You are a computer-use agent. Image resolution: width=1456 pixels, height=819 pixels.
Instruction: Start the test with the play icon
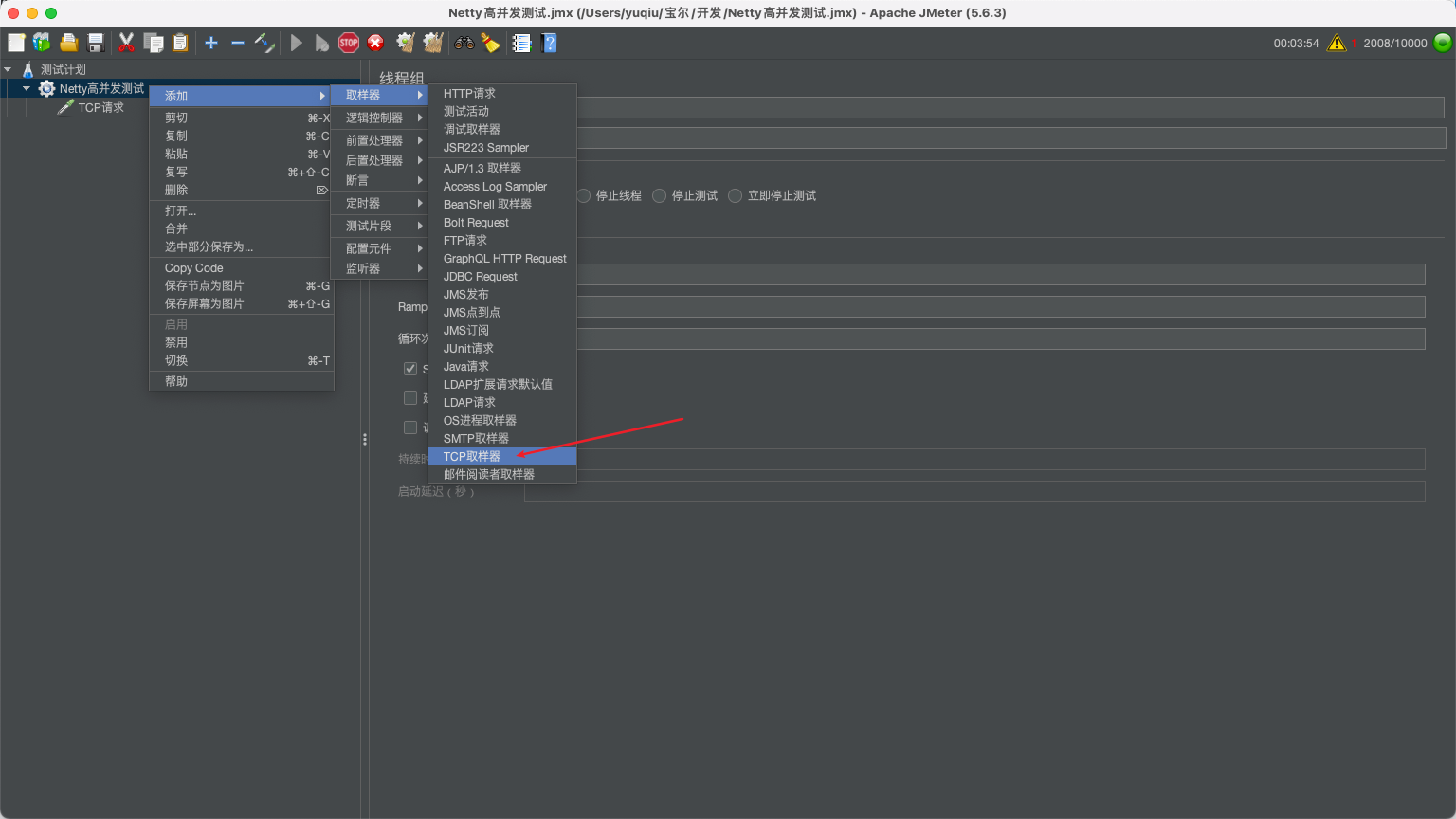(x=297, y=43)
